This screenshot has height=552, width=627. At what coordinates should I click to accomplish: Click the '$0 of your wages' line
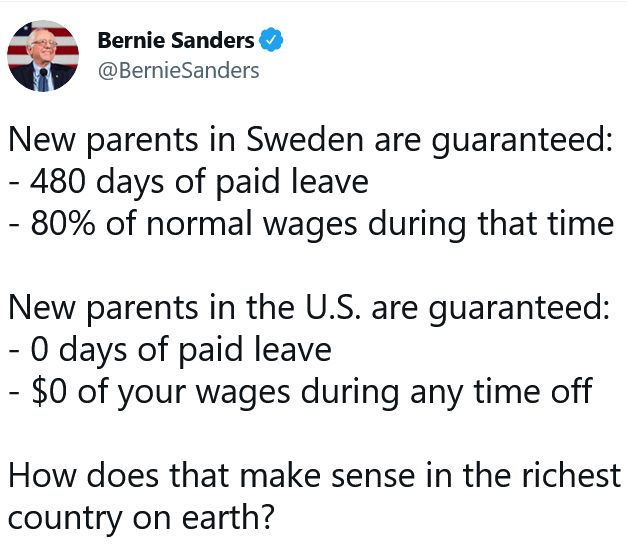coord(301,390)
